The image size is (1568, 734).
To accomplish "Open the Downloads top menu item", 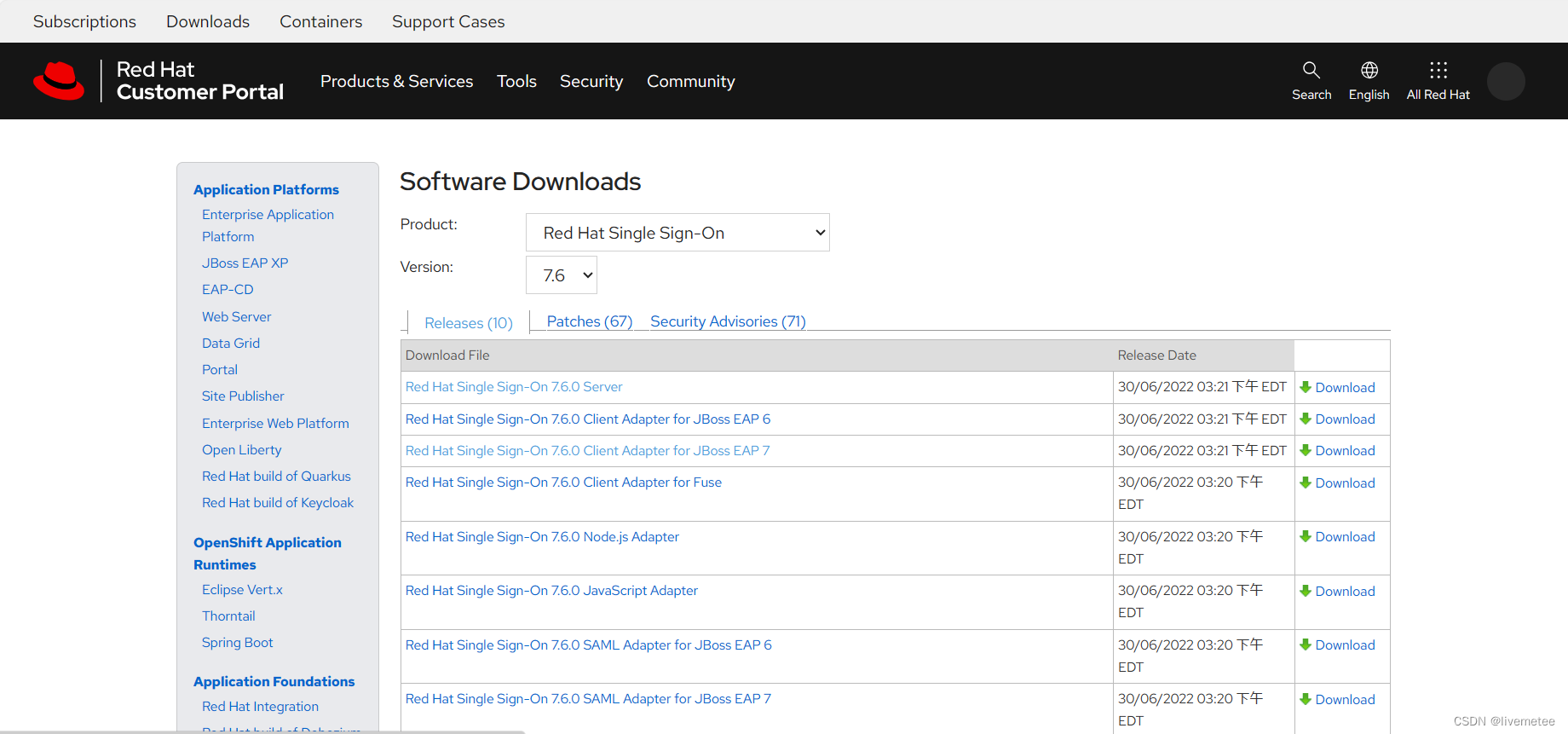I will tap(208, 21).
